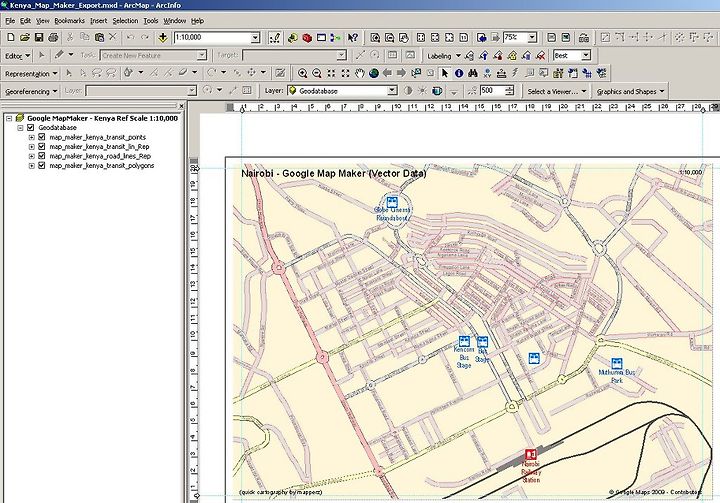This screenshot has height=503, width=720.
Task: Open the Select a Viewer dropdown
Action: click(557, 91)
